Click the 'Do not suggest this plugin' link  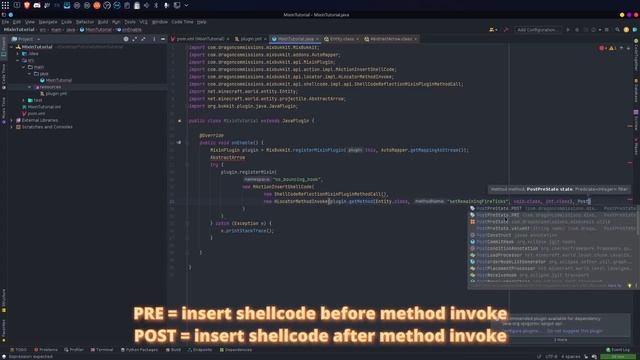pyautogui.click(x=575, y=331)
